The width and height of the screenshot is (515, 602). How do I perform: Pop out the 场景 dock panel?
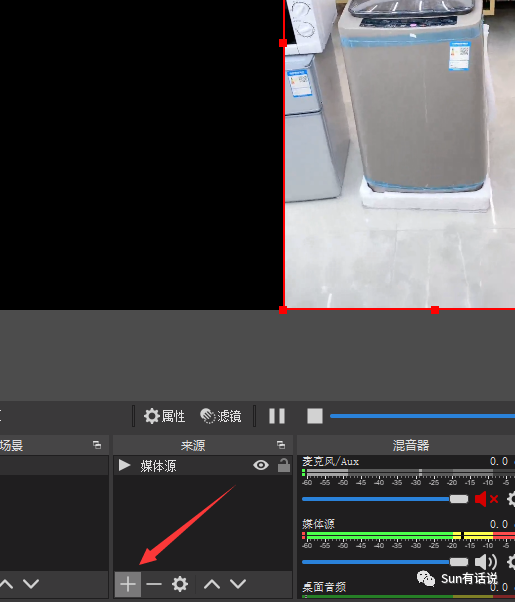[x=97, y=445]
